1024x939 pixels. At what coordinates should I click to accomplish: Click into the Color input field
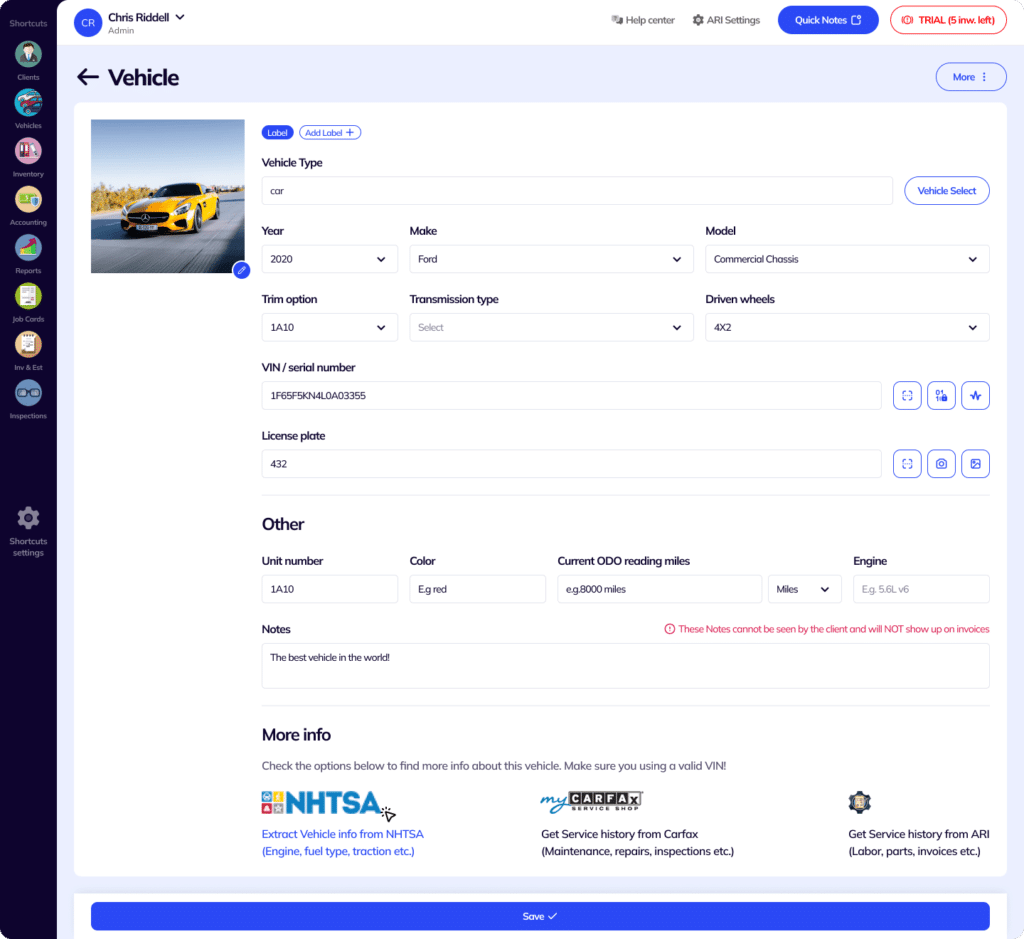tap(477, 589)
